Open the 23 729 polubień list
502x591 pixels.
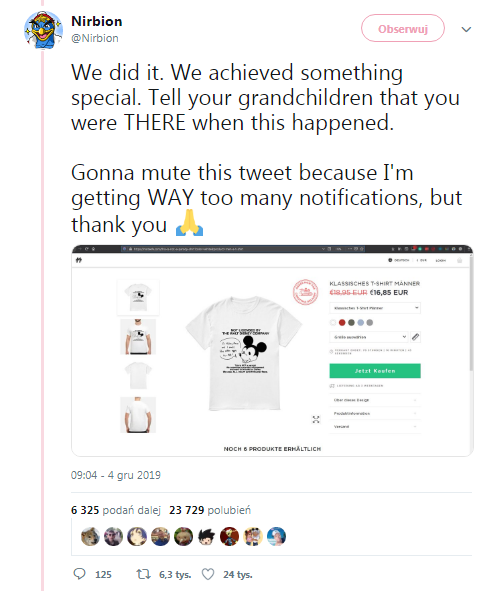point(210,510)
